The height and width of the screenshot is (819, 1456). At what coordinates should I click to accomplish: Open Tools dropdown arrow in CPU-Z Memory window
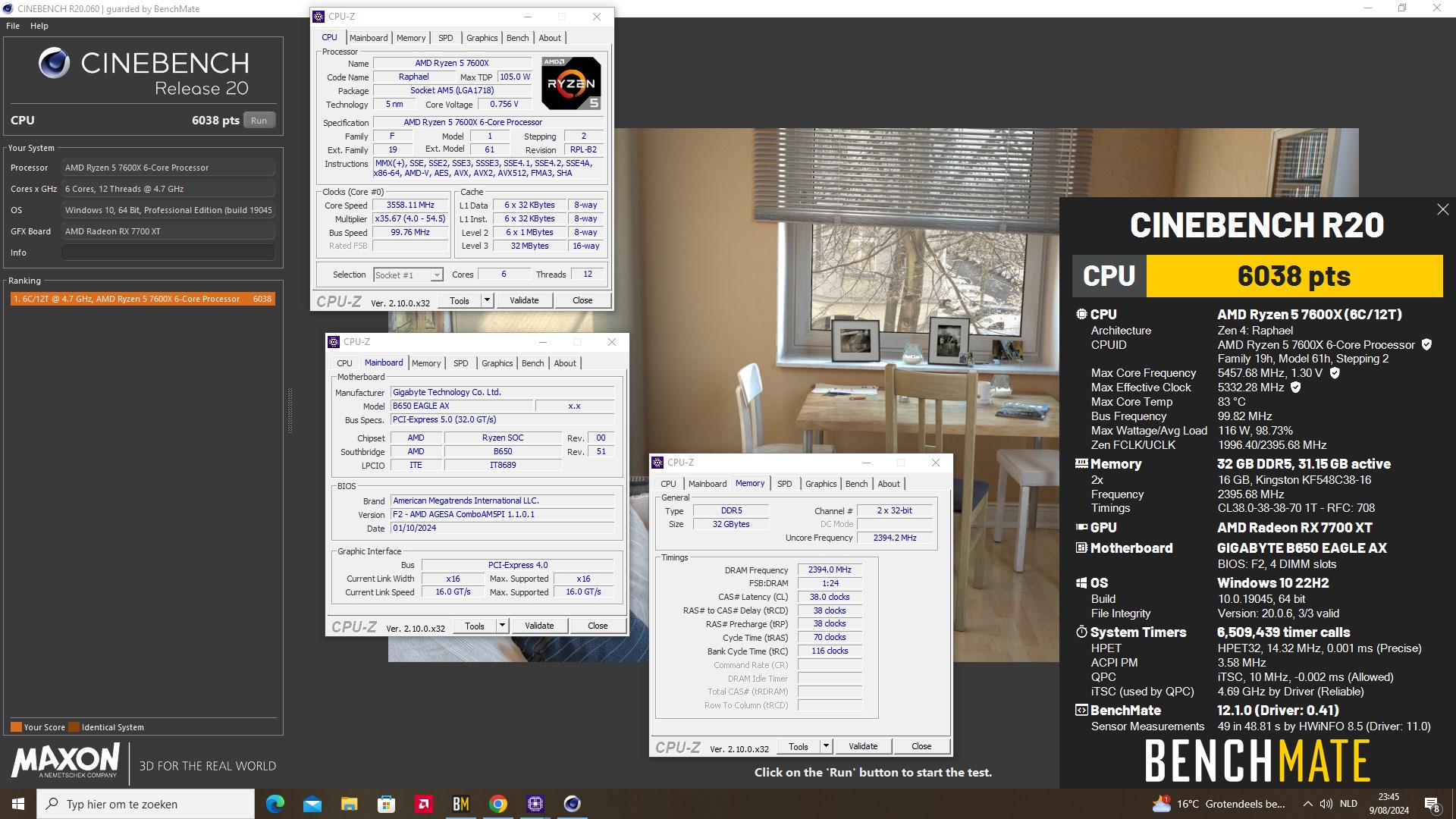click(x=826, y=746)
